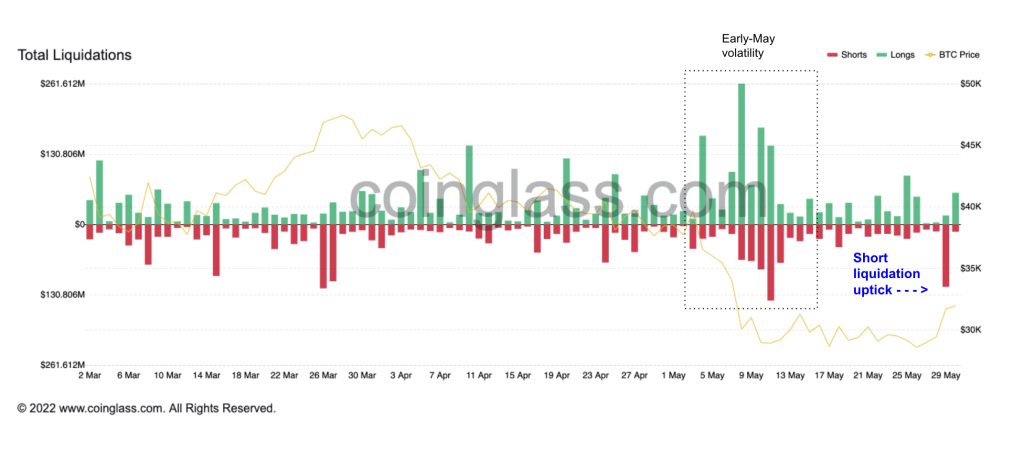The height and width of the screenshot is (451, 1024).
Task: Click the $30K price axis label
Action: pos(971,330)
